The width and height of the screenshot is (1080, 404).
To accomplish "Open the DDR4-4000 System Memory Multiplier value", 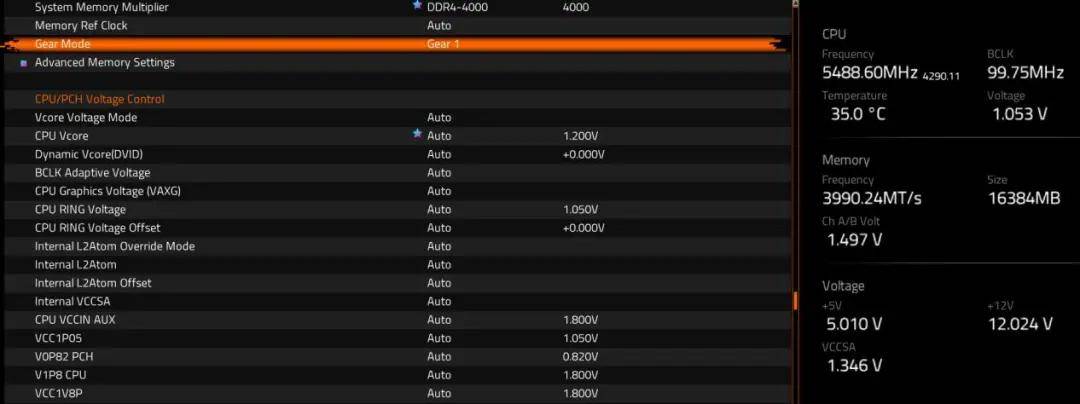I will pos(457,7).
